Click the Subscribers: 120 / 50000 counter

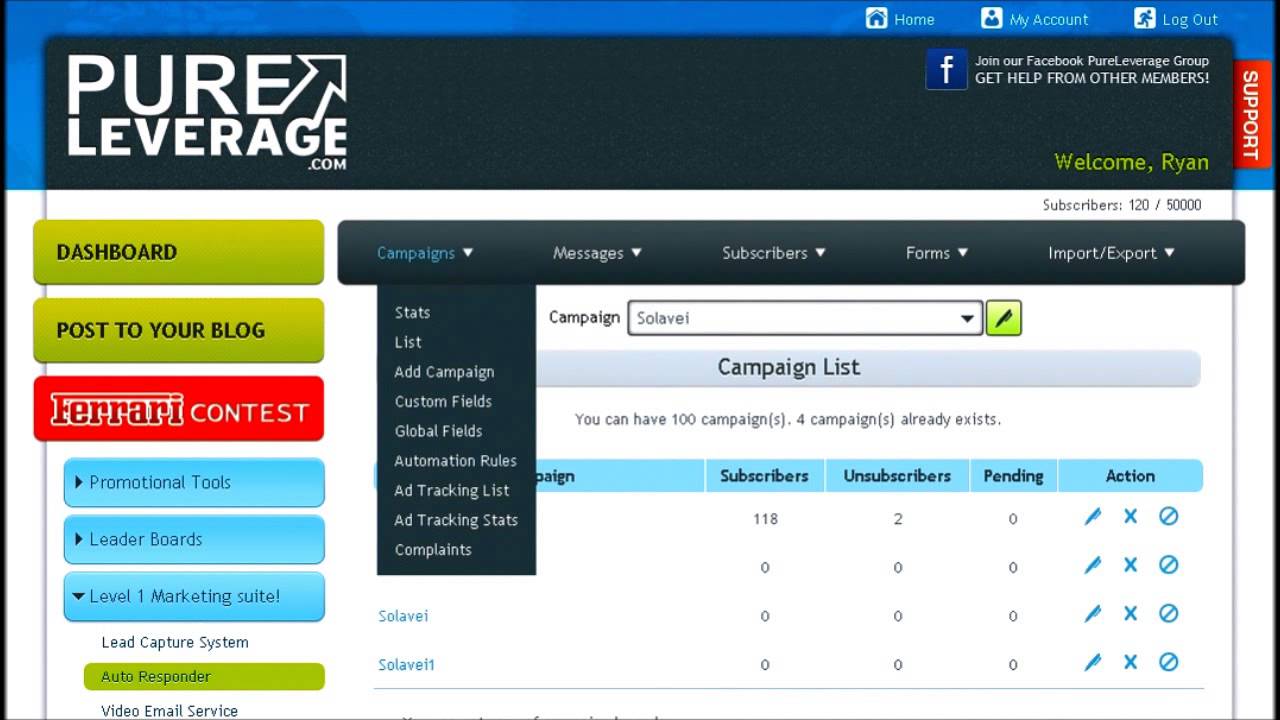click(x=1122, y=205)
